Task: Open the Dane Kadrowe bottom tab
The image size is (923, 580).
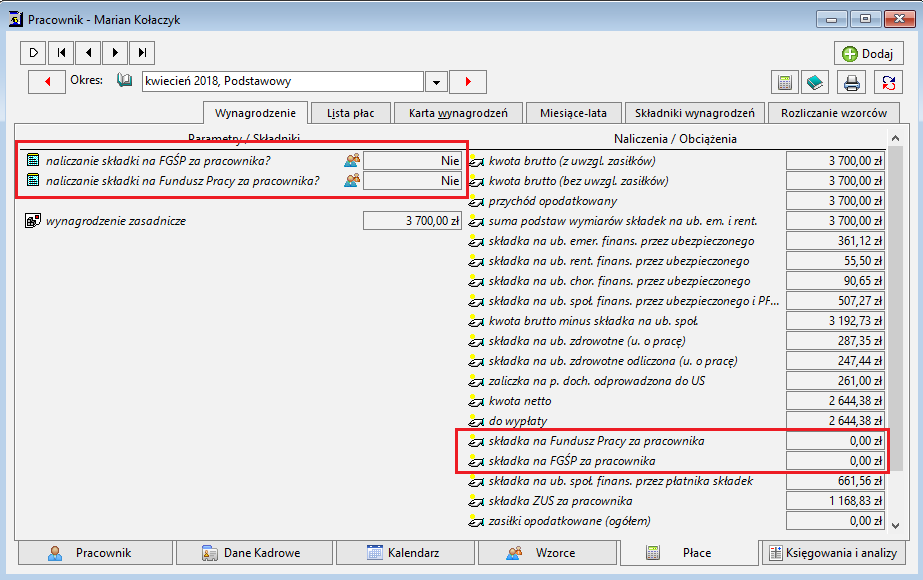Action: tap(254, 553)
